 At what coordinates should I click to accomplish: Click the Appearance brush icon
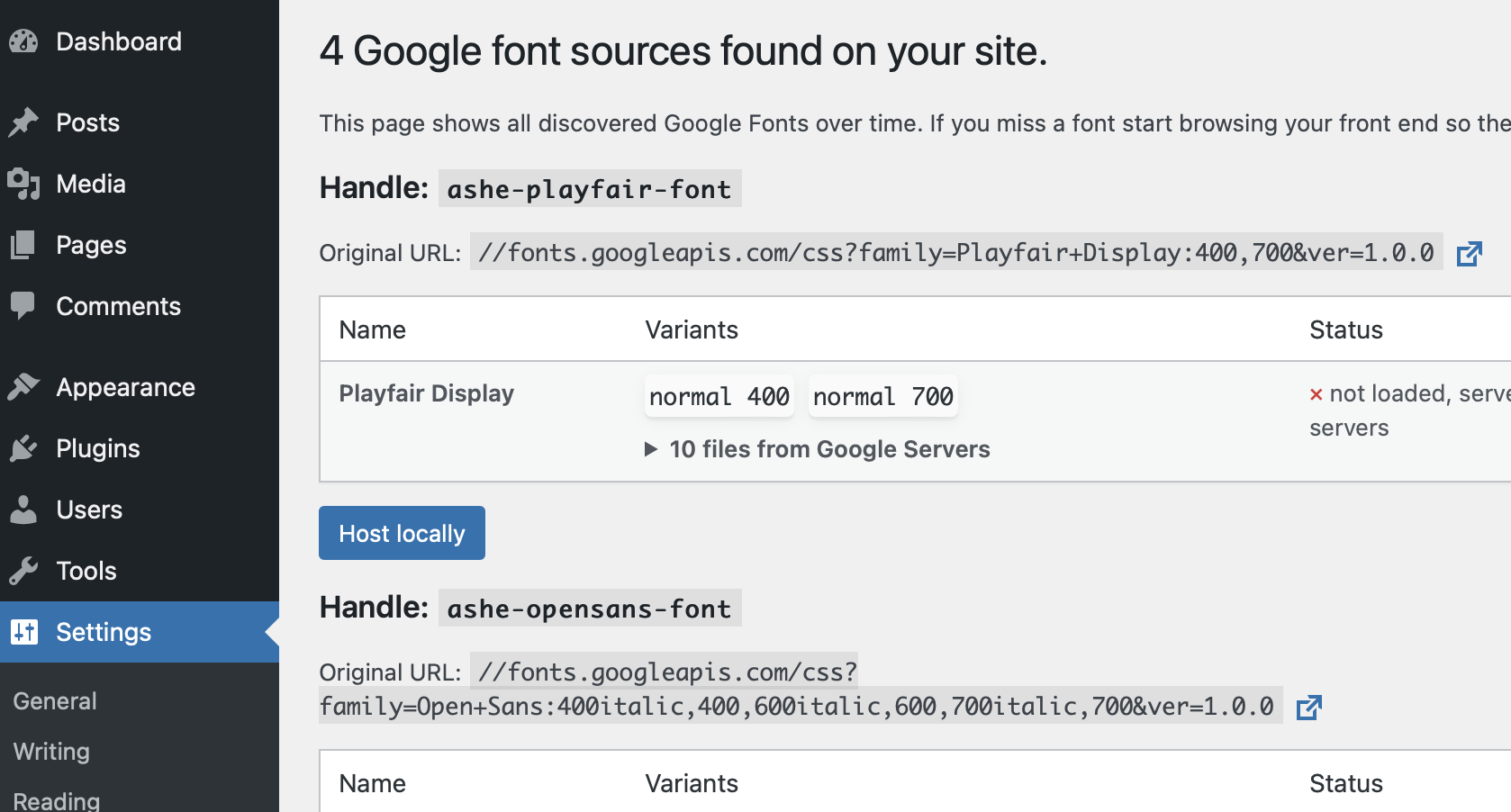(25, 386)
